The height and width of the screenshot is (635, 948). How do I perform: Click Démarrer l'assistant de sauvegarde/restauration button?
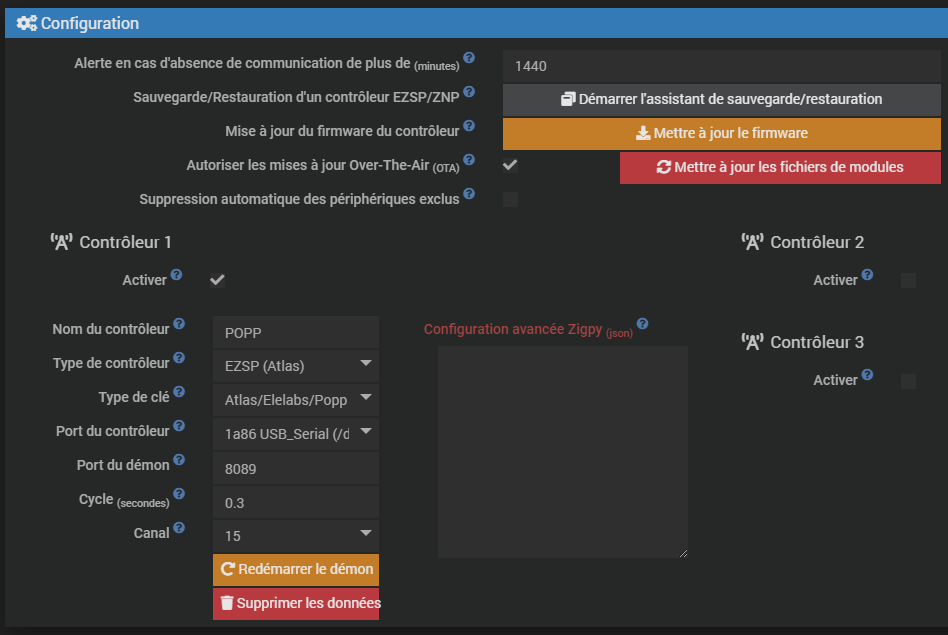[x=721, y=99]
